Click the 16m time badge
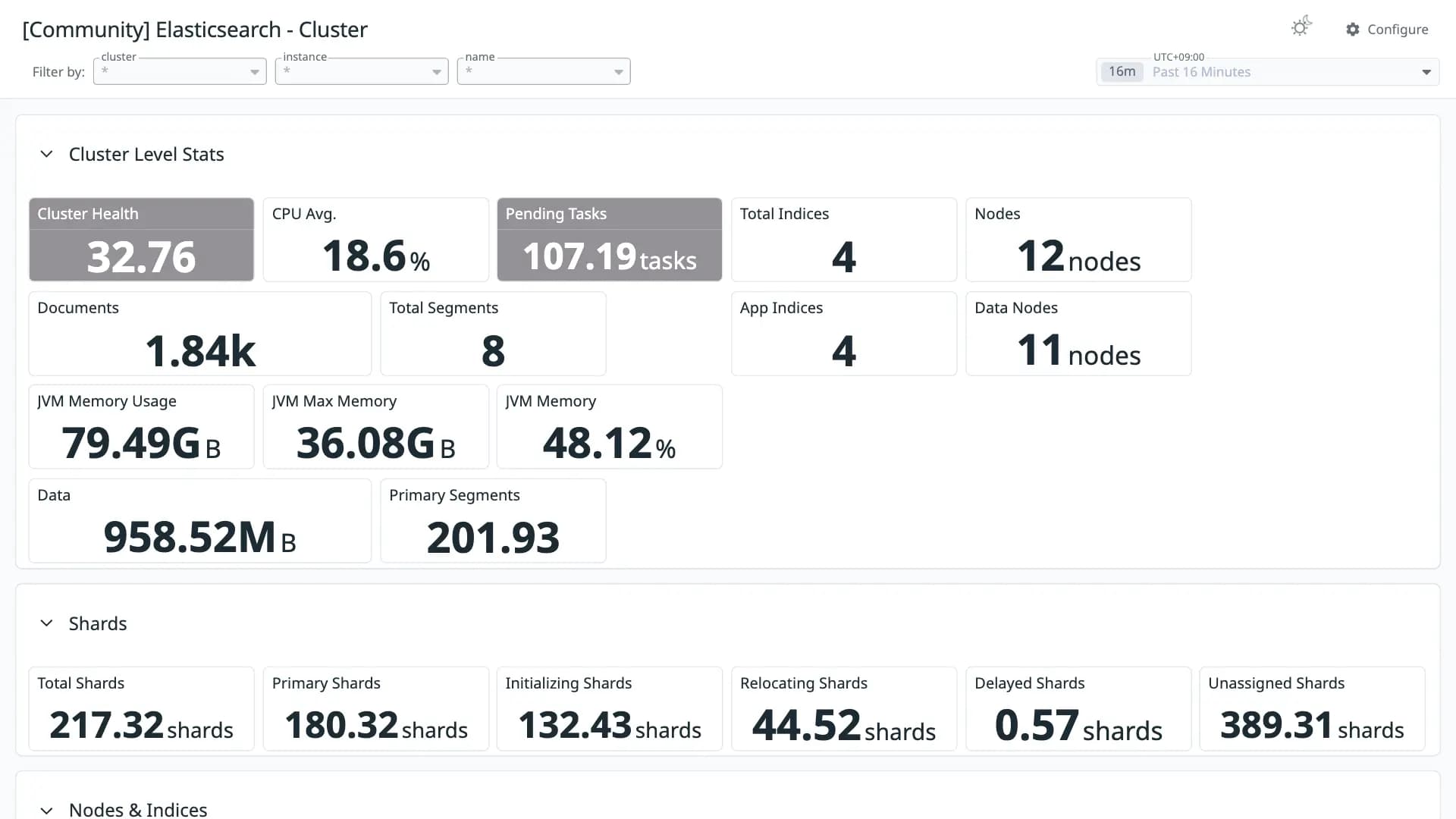Image resolution: width=1456 pixels, height=819 pixels. (1122, 72)
